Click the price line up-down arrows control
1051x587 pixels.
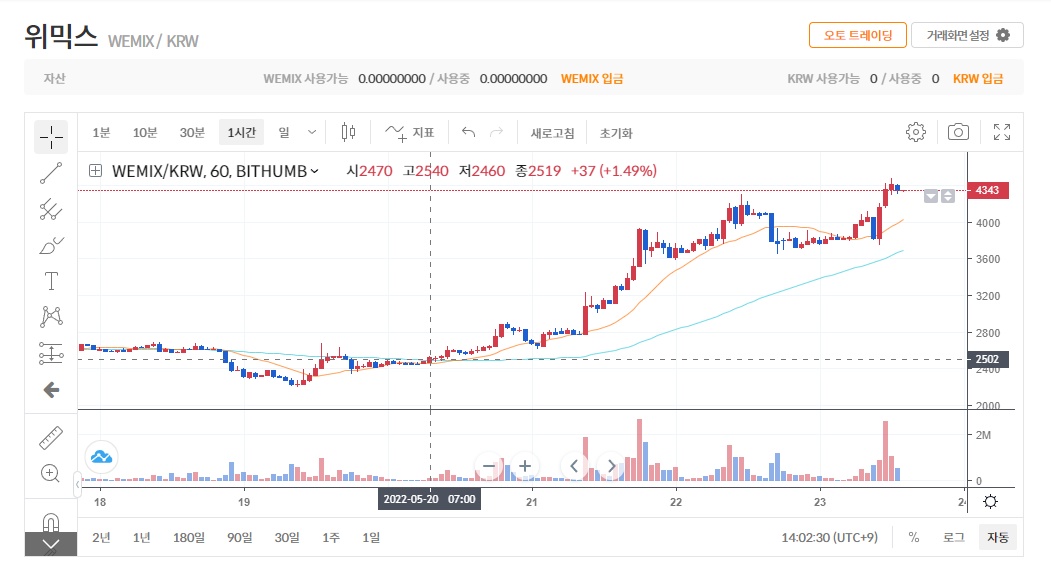(948, 196)
